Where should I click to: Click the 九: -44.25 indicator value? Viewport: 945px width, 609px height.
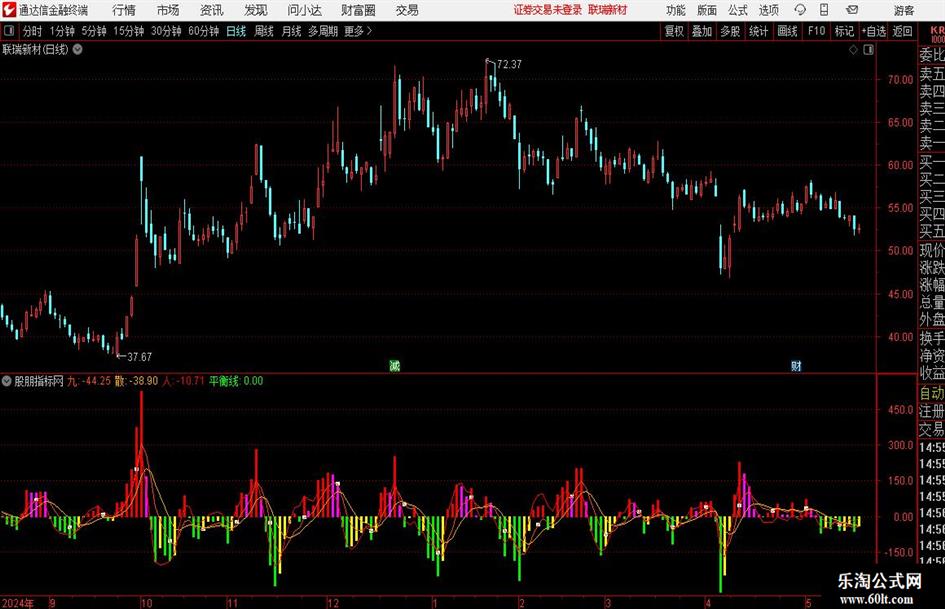point(89,381)
